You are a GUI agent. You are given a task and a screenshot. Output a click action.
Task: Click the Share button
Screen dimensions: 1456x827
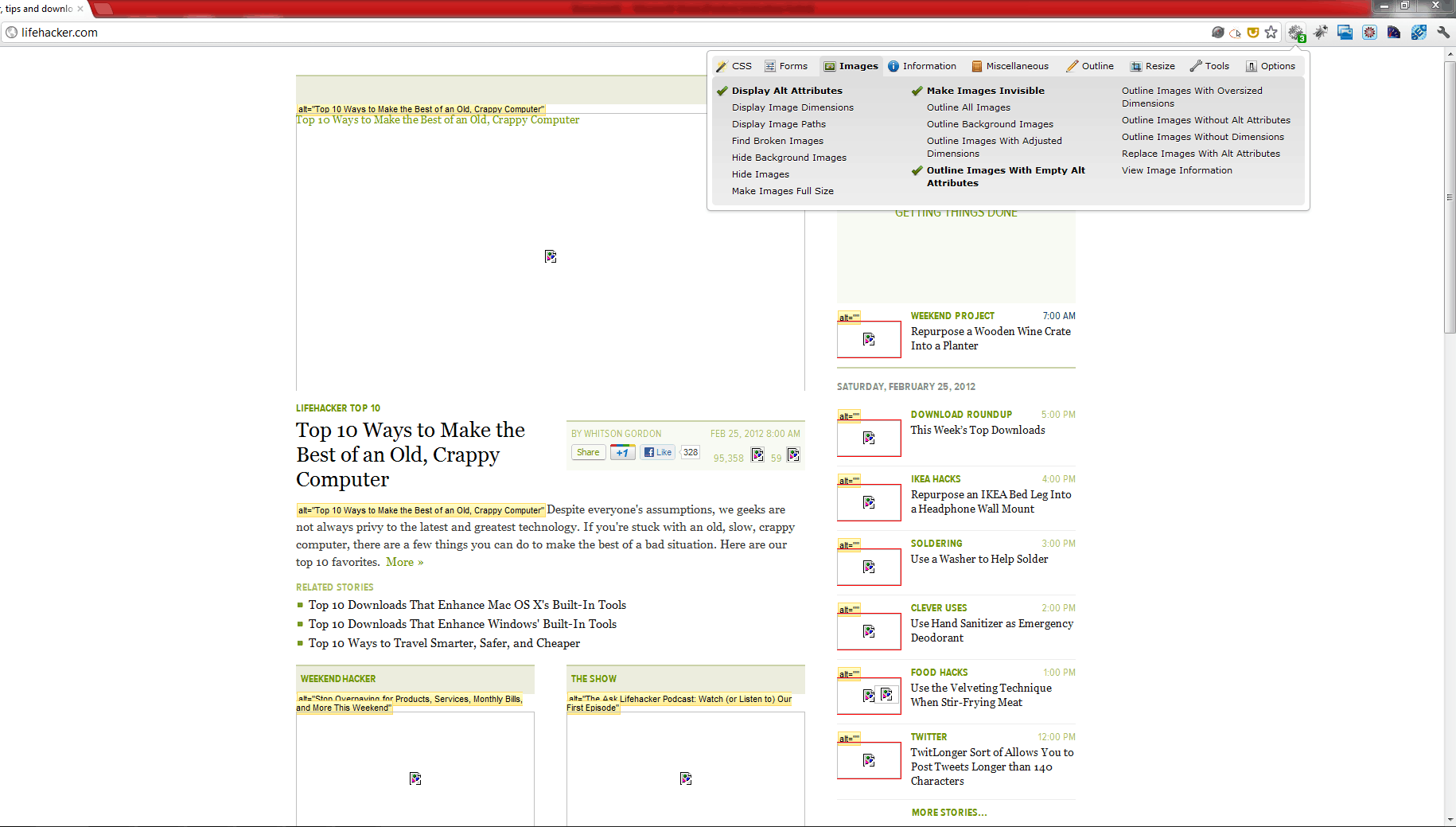[588, 452]
